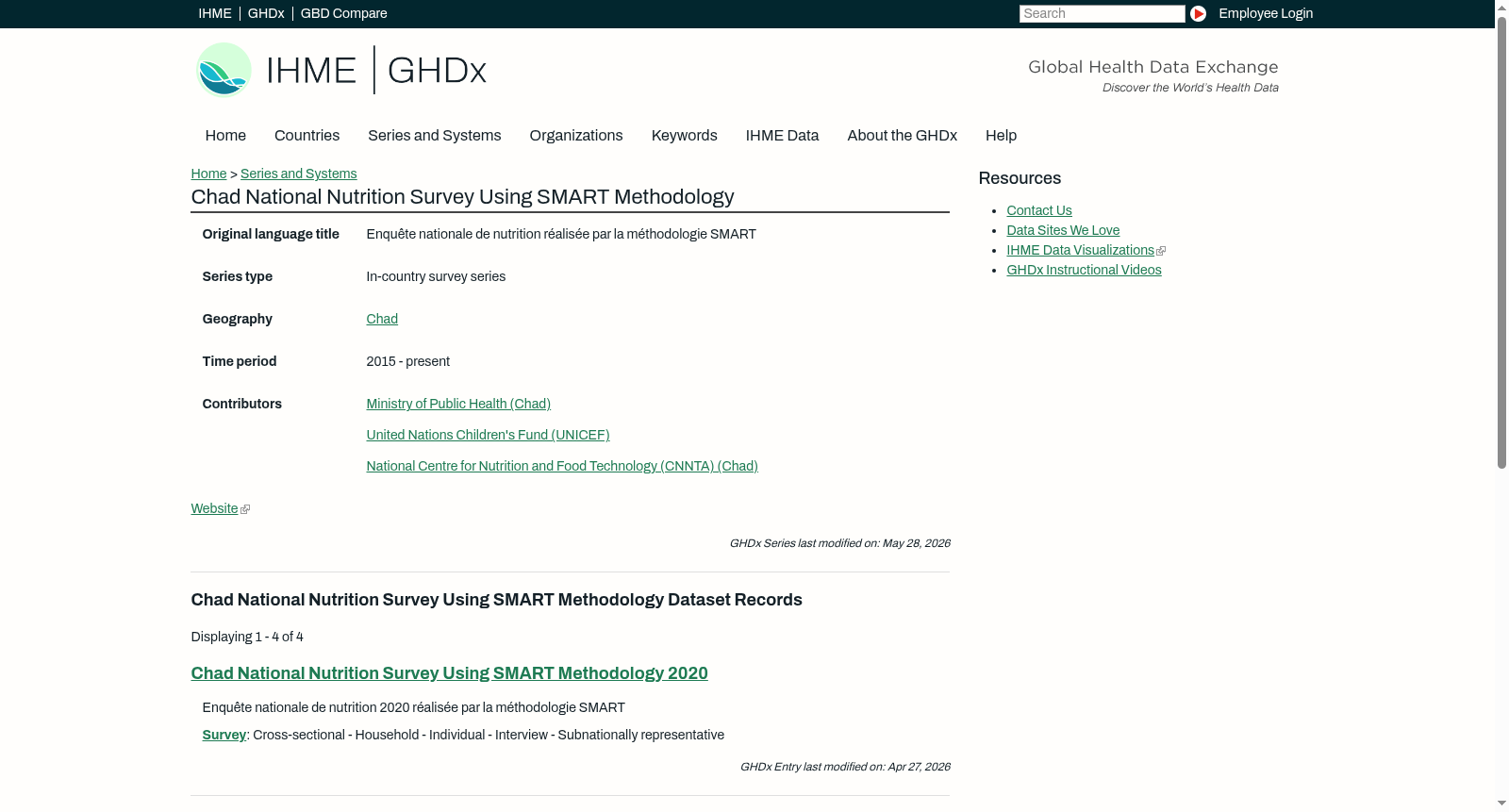Click the GHDx link in top bar
Image resolution: width=1509 pixels, height=812 pixels.
(x=266, y=13)
